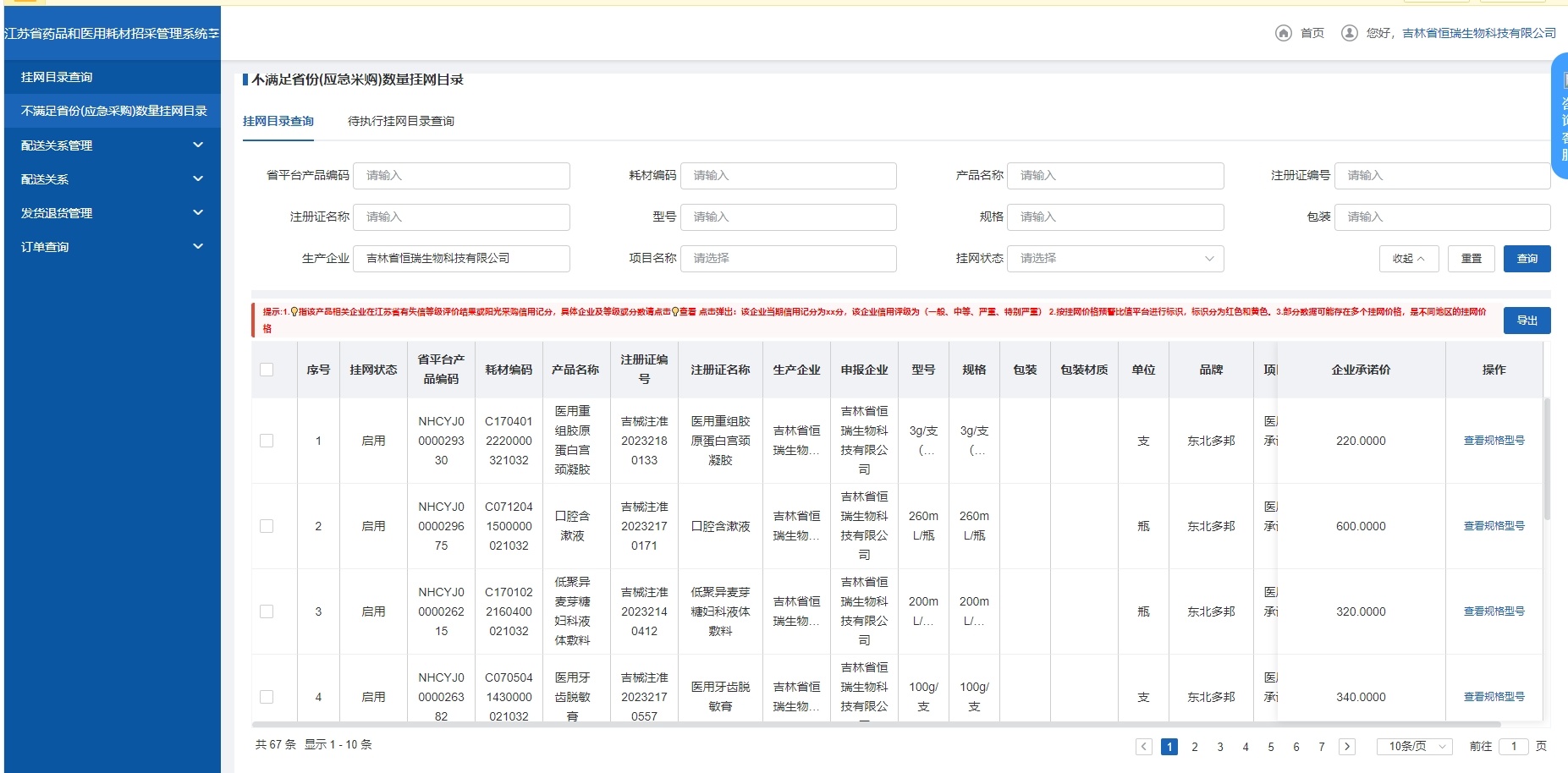Viewport: 1568px width, 773px height.
Task: Click 产品名称 input field
Action: click(1115, 176)
